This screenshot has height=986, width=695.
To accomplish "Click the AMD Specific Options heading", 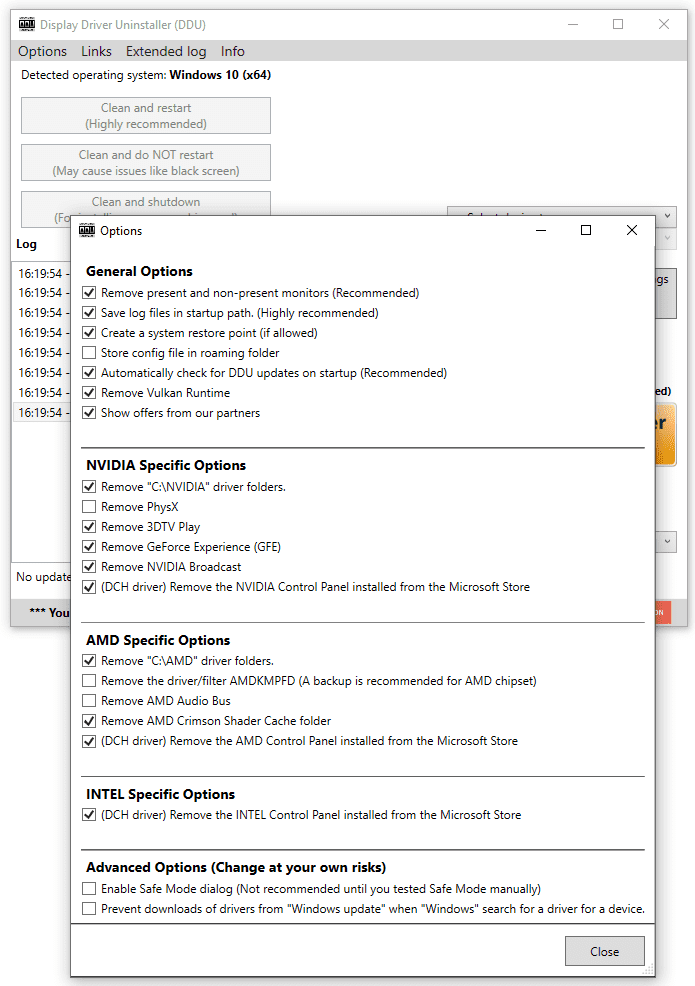I will point(158,640).
